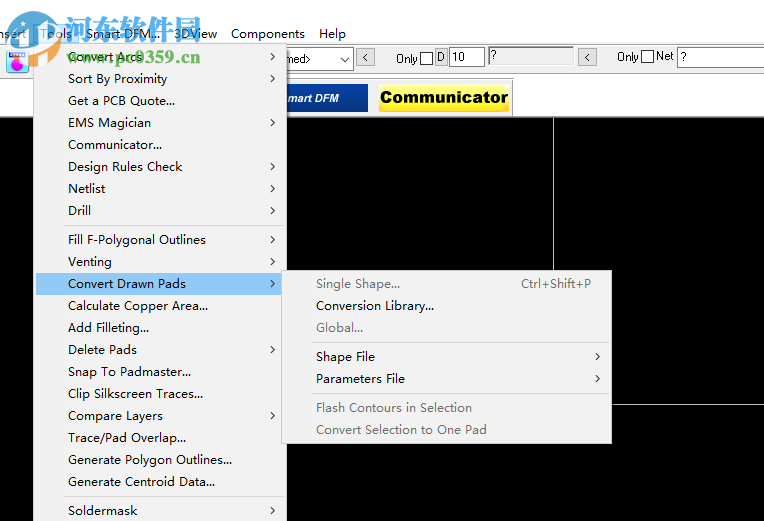Toggle the Only checkbox next to D
This screenshot has height=521, width=764.
pos(426,58)
